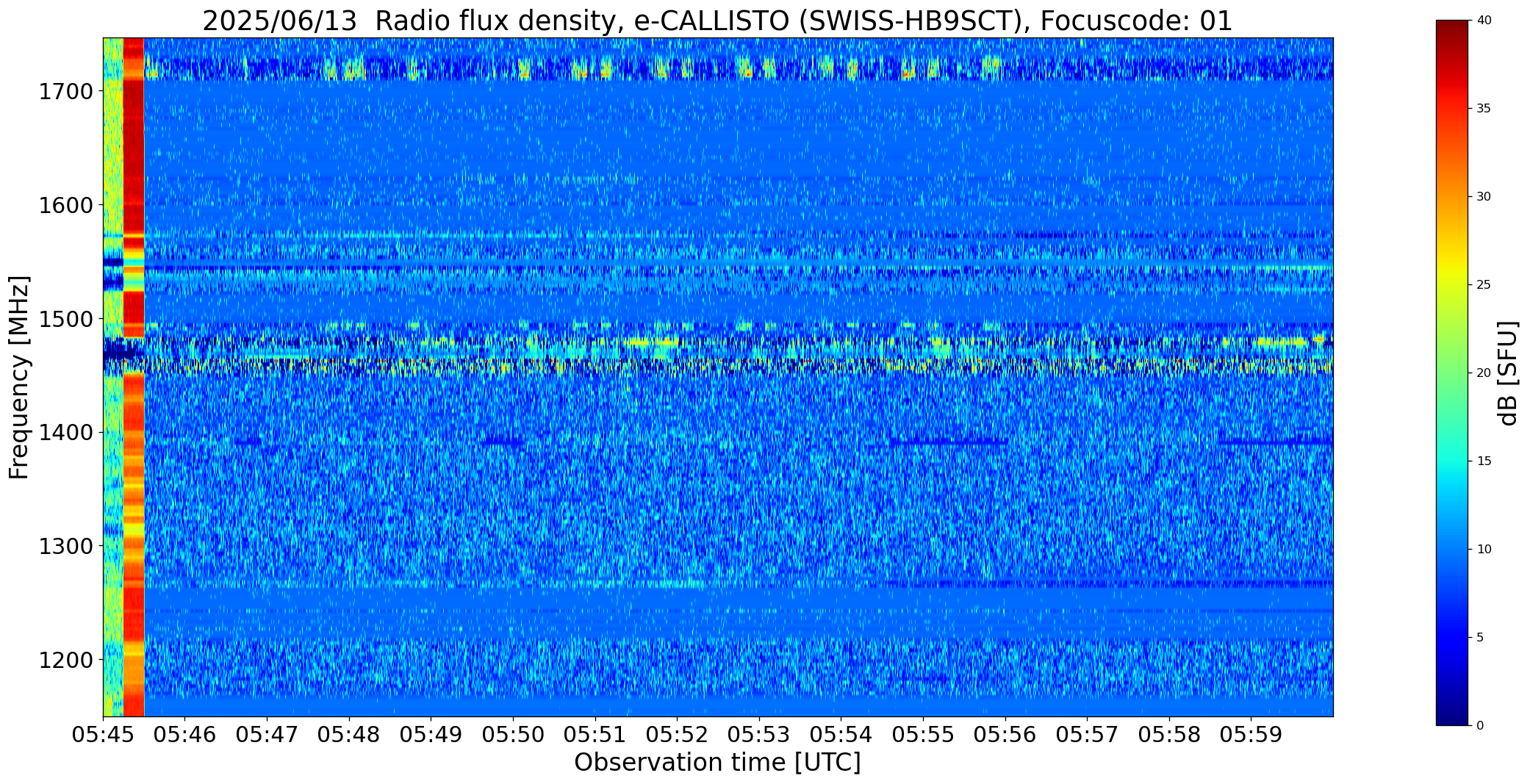This screenshot has height=784, width=1530.
Task: Click the colorbar tick label 35
Action: tap(1484, 109)
